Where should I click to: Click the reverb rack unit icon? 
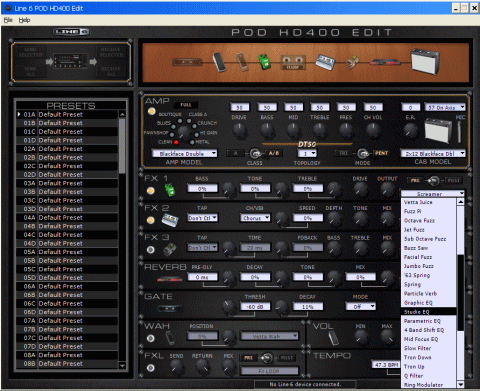(x=169, y=279)
